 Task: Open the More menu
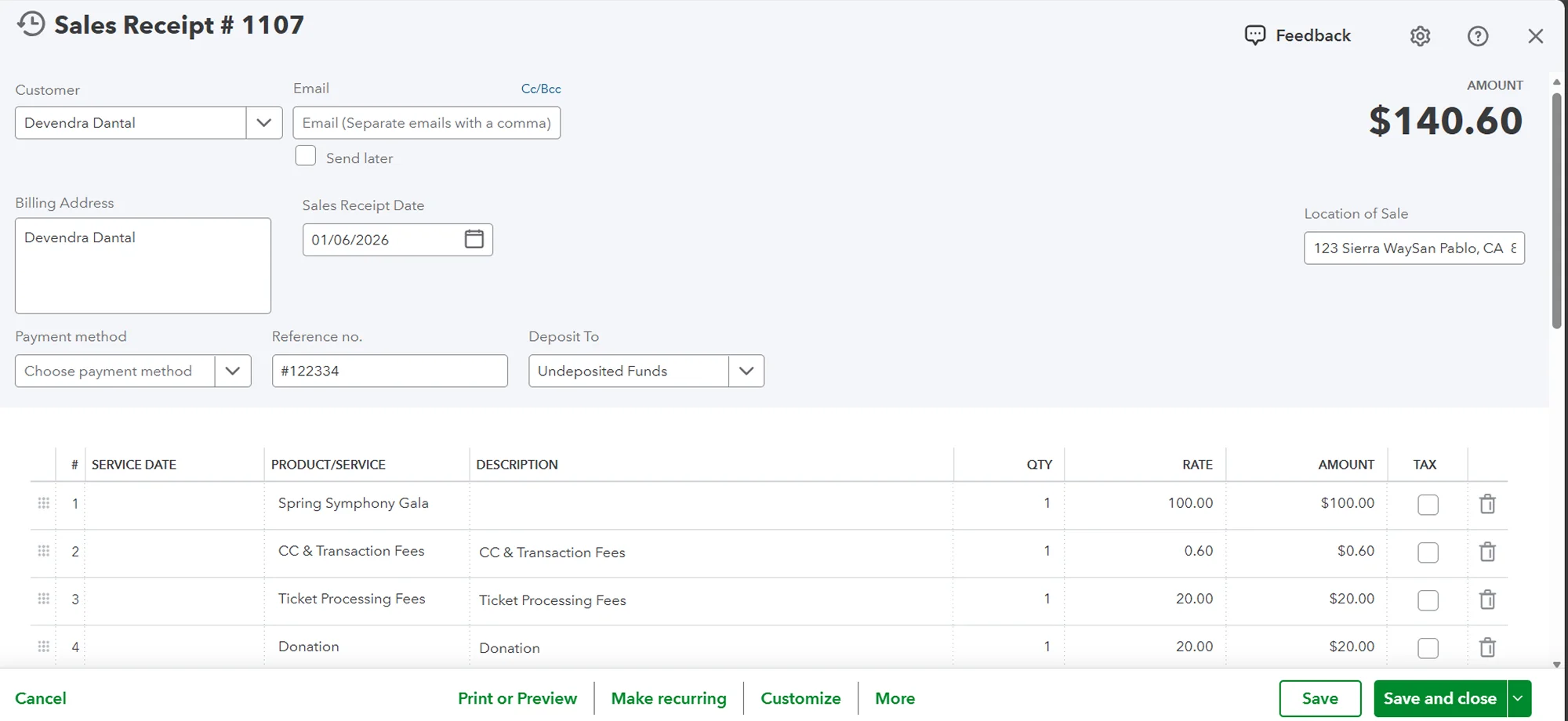coord(895,697)
